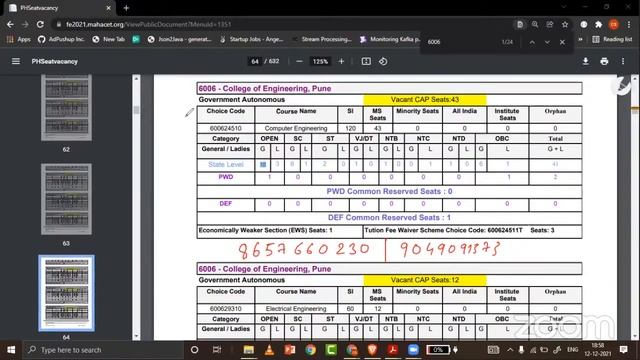Open the Stream Processing bookmark
The height and width of the screenshot is (360, 640).
(x=322, y=40)
